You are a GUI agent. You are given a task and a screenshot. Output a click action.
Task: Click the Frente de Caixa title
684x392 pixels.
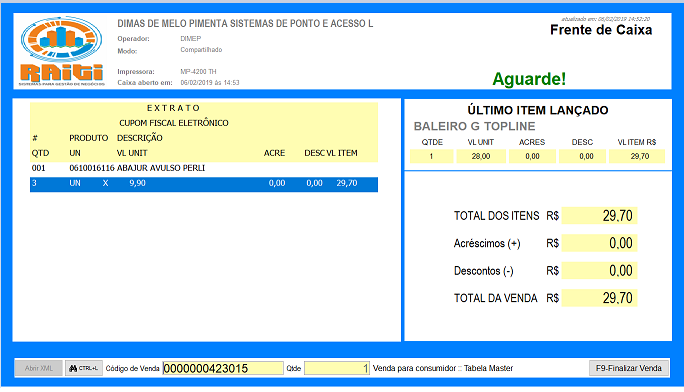coord(601,30)
